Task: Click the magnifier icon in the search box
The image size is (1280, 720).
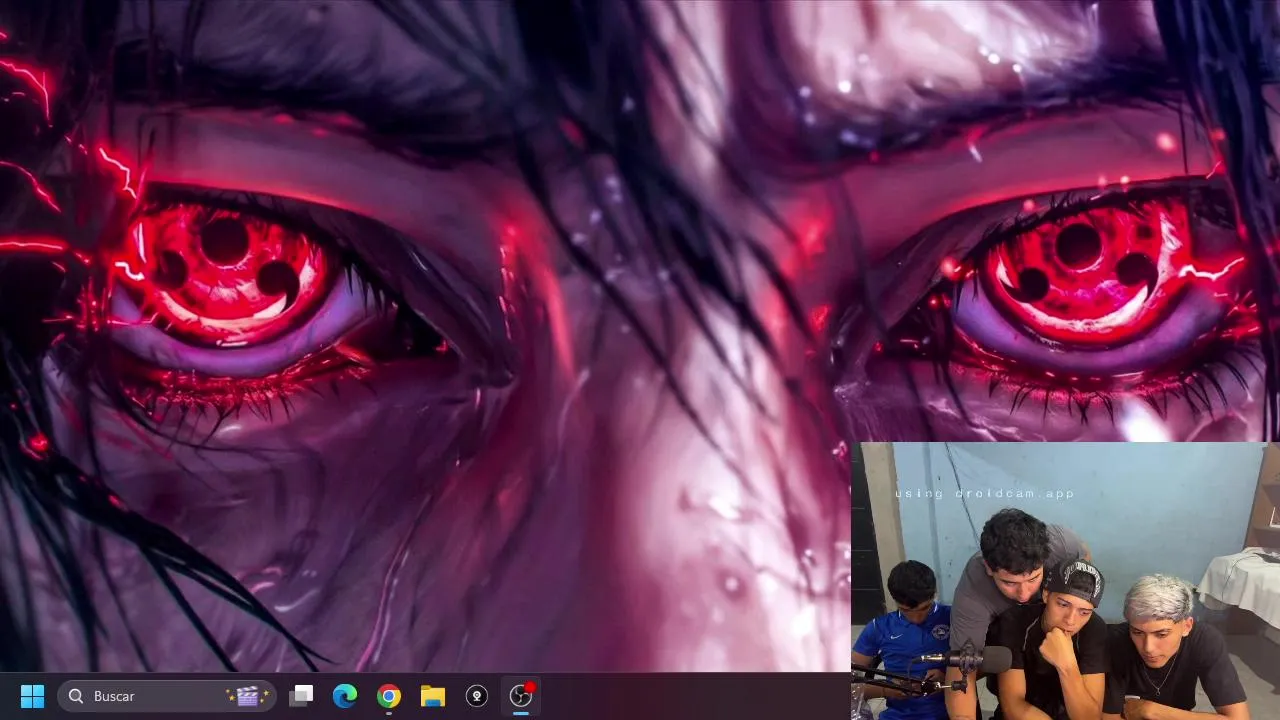Action: [77, 696]
